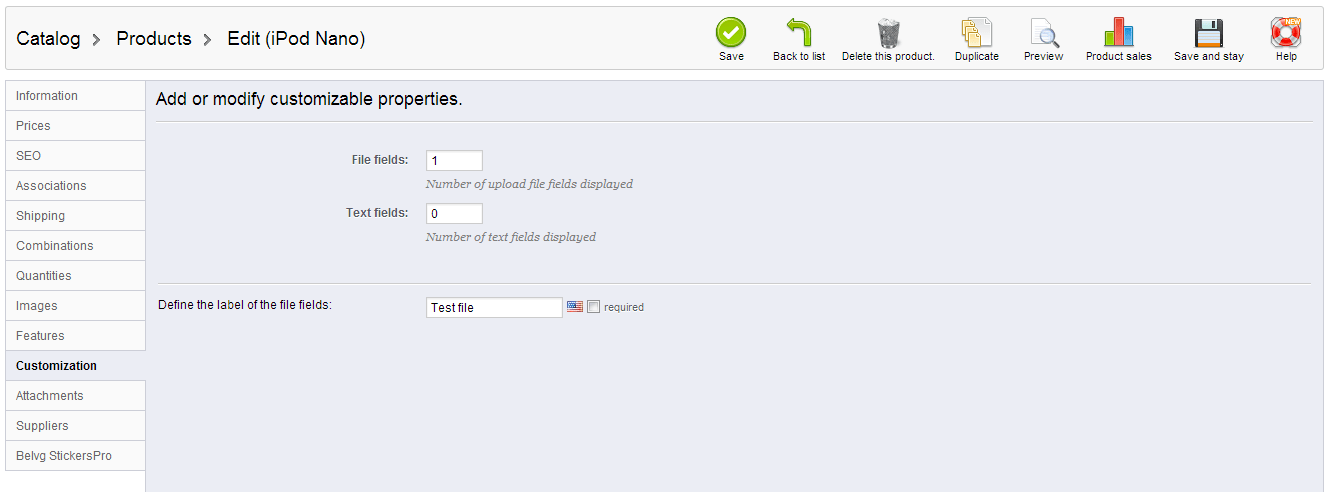Click the Delete this product trash icon
Viewport: 1331px width, 492px height.
pos(888,33)
